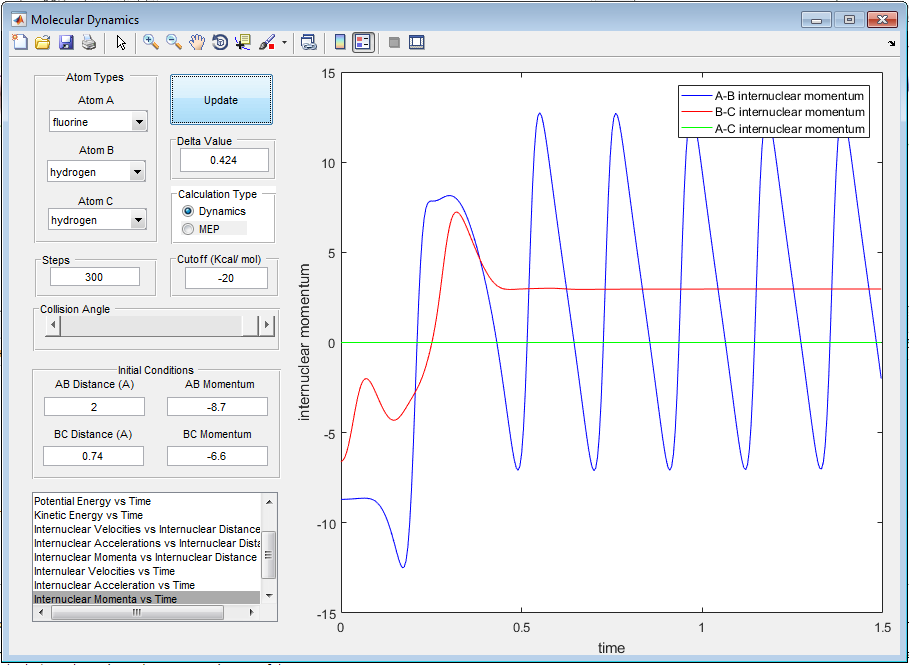Click the AB Momentum input field
This screenshot has height=665, width=909.
217,406
